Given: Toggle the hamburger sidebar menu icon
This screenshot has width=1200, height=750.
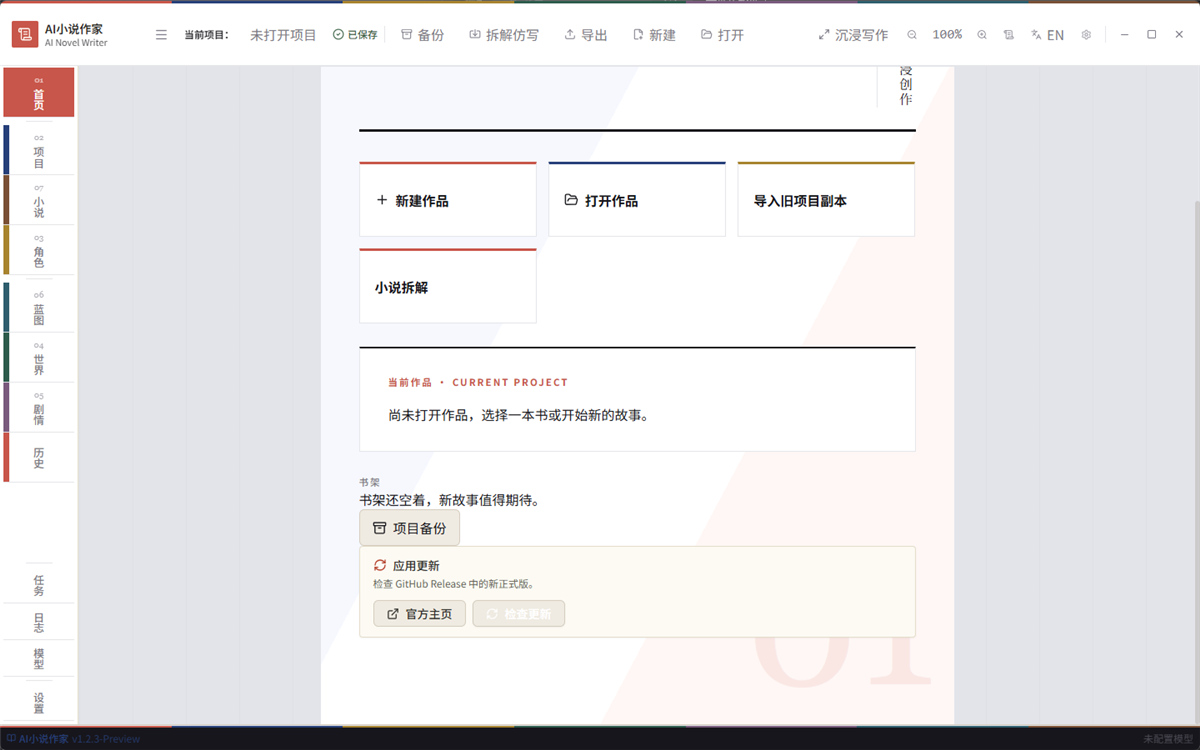Looking at the screenshot, I should click(161, 35).
